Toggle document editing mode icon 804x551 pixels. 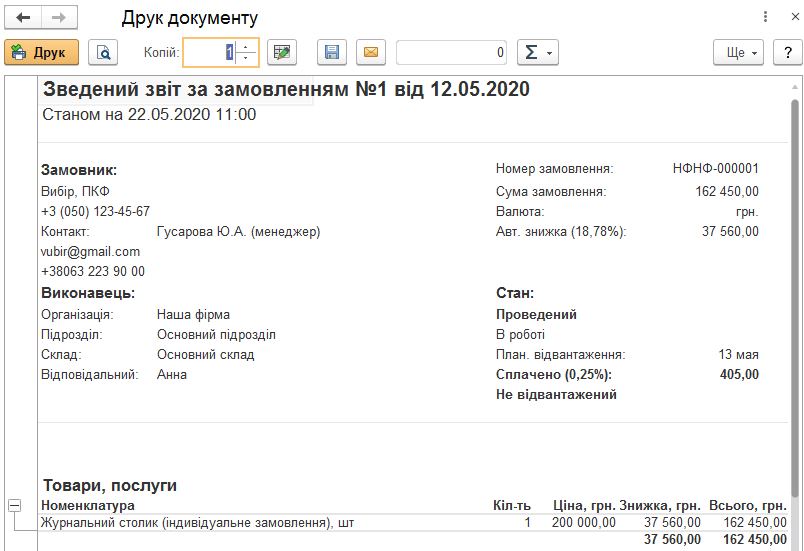[x=282, y=52]
